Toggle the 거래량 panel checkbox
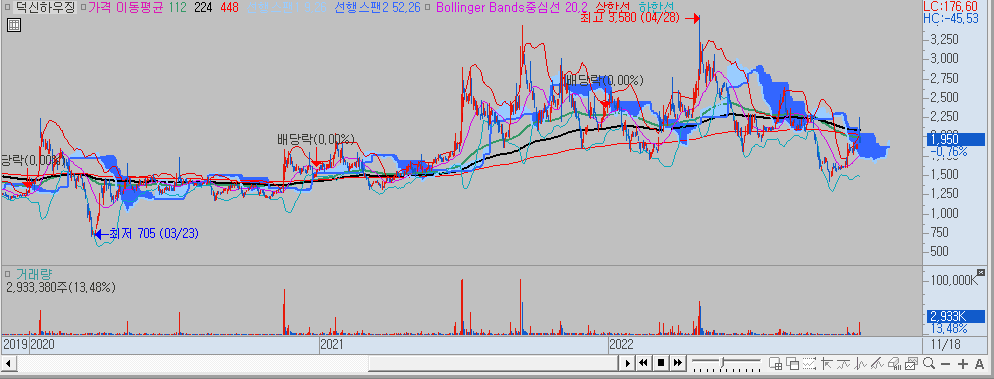Image resolution: width=994 pixels, height=379 pixels. [x=8, y=274]
